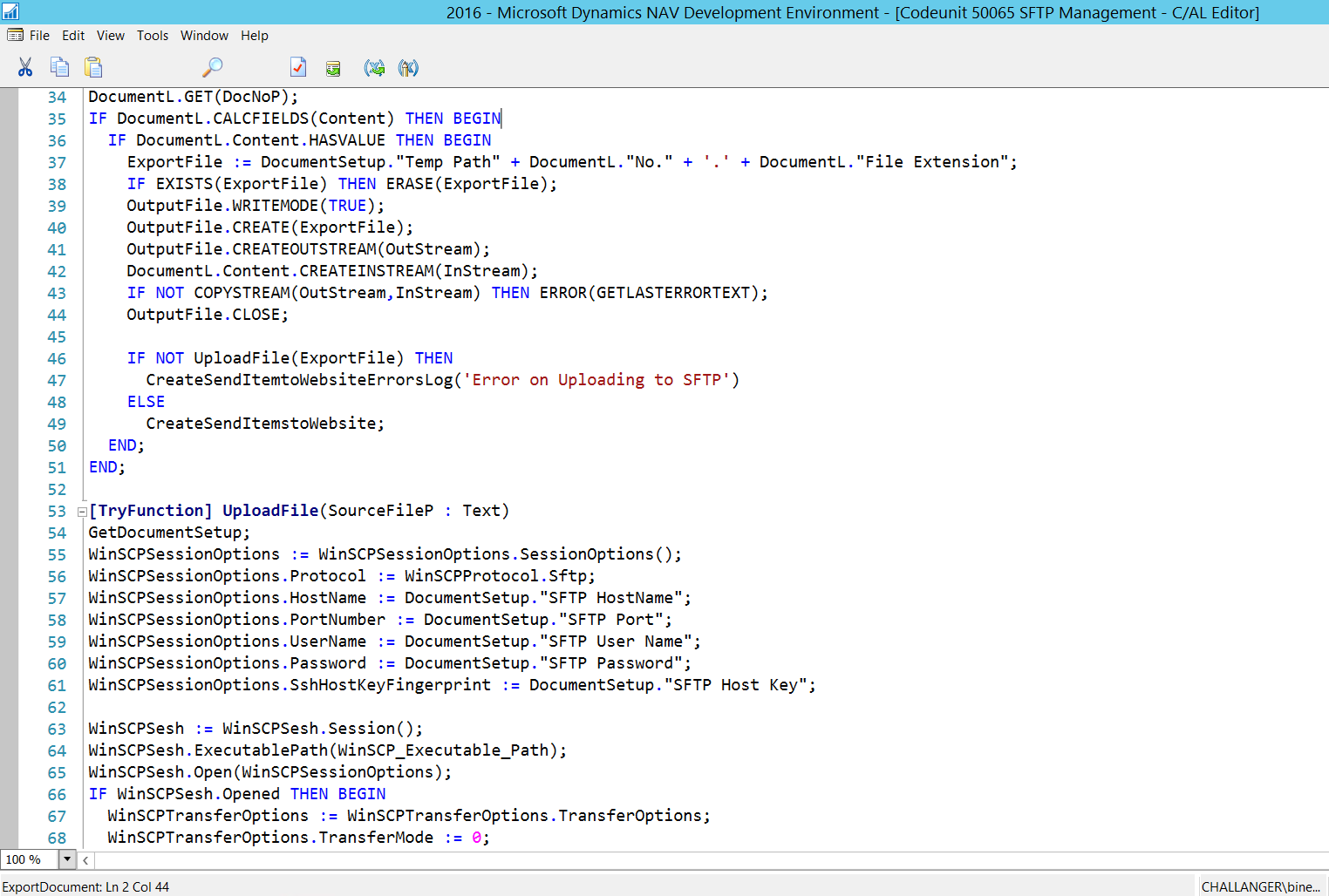The height and width of the screenshot is (896, 1329).
Task: Open the File menu
Action: click(40, 36)
